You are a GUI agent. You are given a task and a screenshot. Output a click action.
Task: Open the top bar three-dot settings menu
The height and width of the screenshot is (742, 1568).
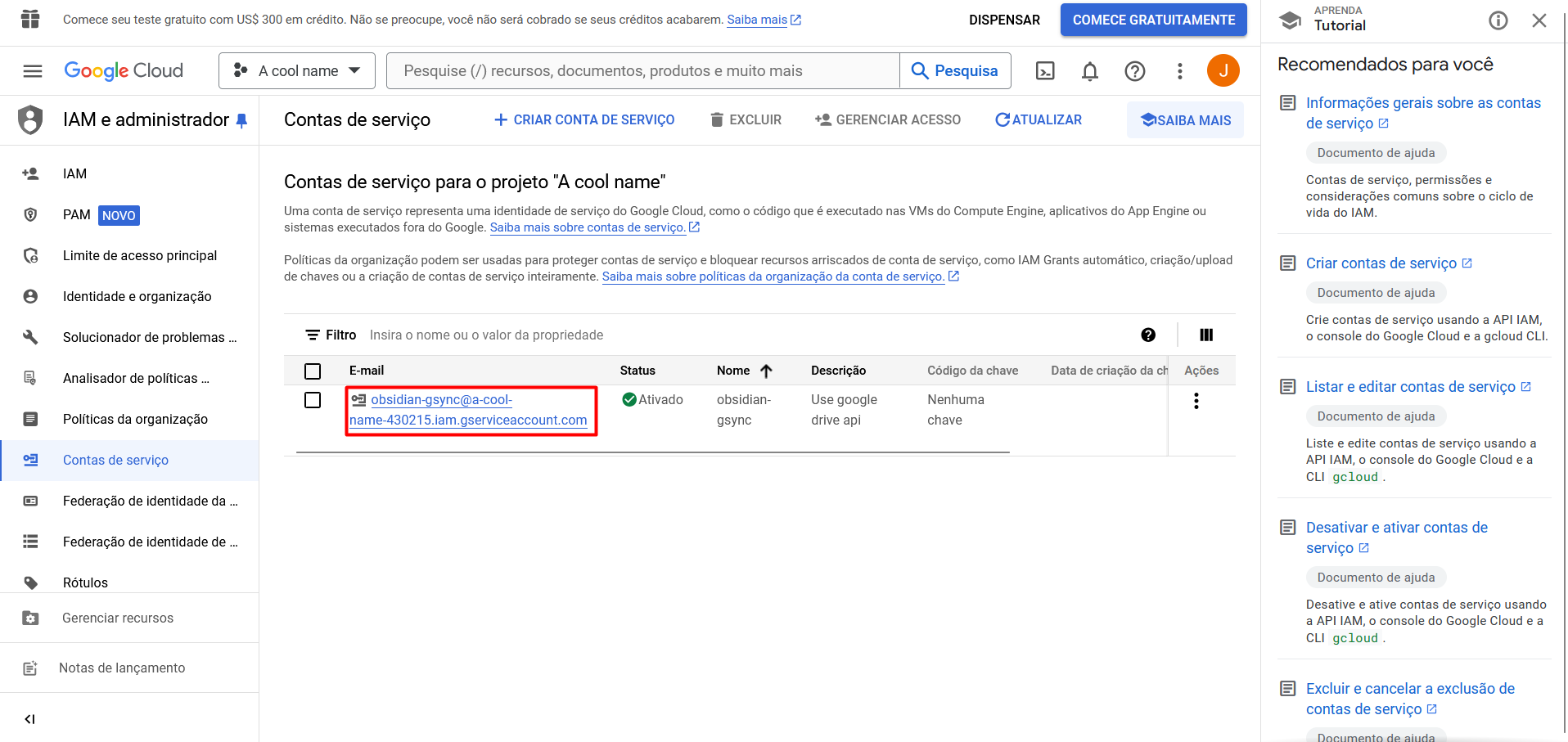1179,71
